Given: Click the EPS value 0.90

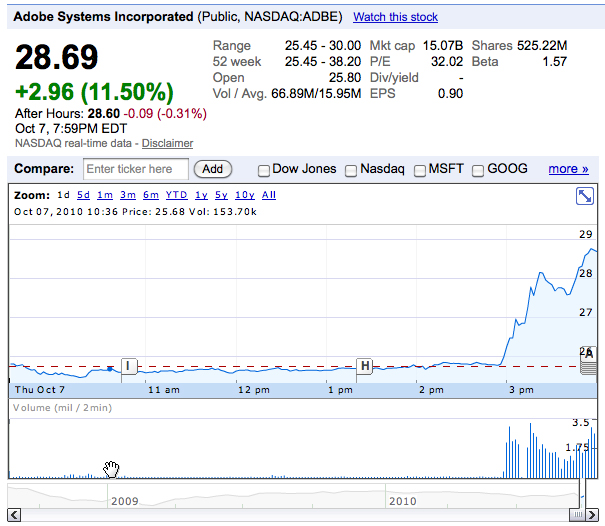Looking at the screenshot, I should point(450,94).
